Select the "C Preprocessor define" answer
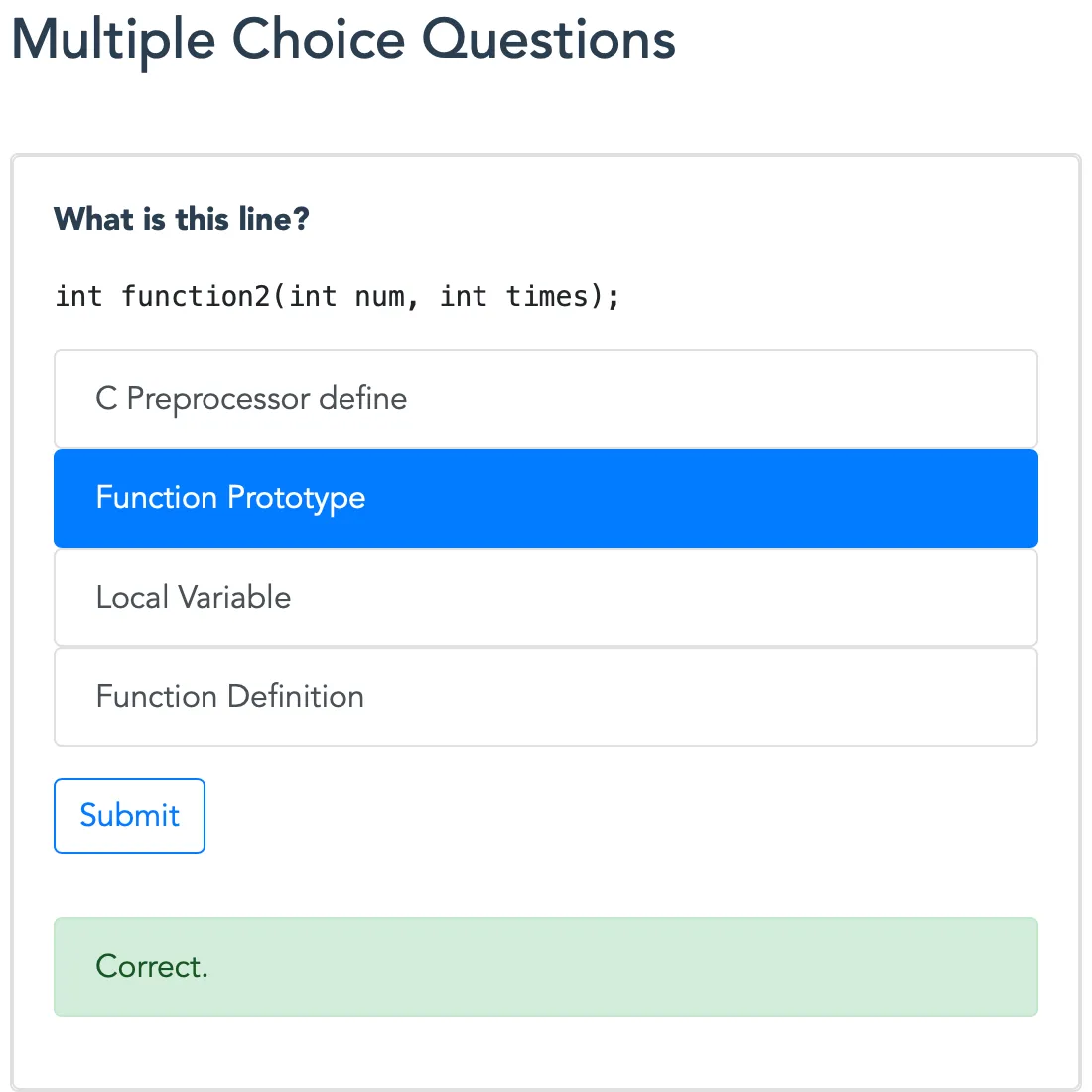Viewport: 1092px width, 1092px height. click(x=545, y=399)
